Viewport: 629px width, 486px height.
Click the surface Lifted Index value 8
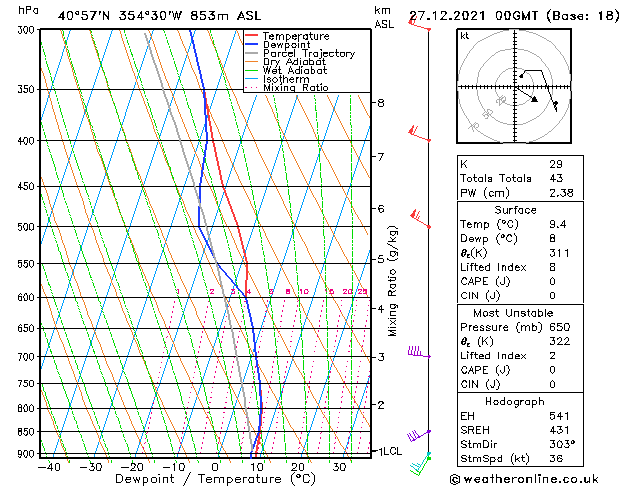(x=552, y=267)
